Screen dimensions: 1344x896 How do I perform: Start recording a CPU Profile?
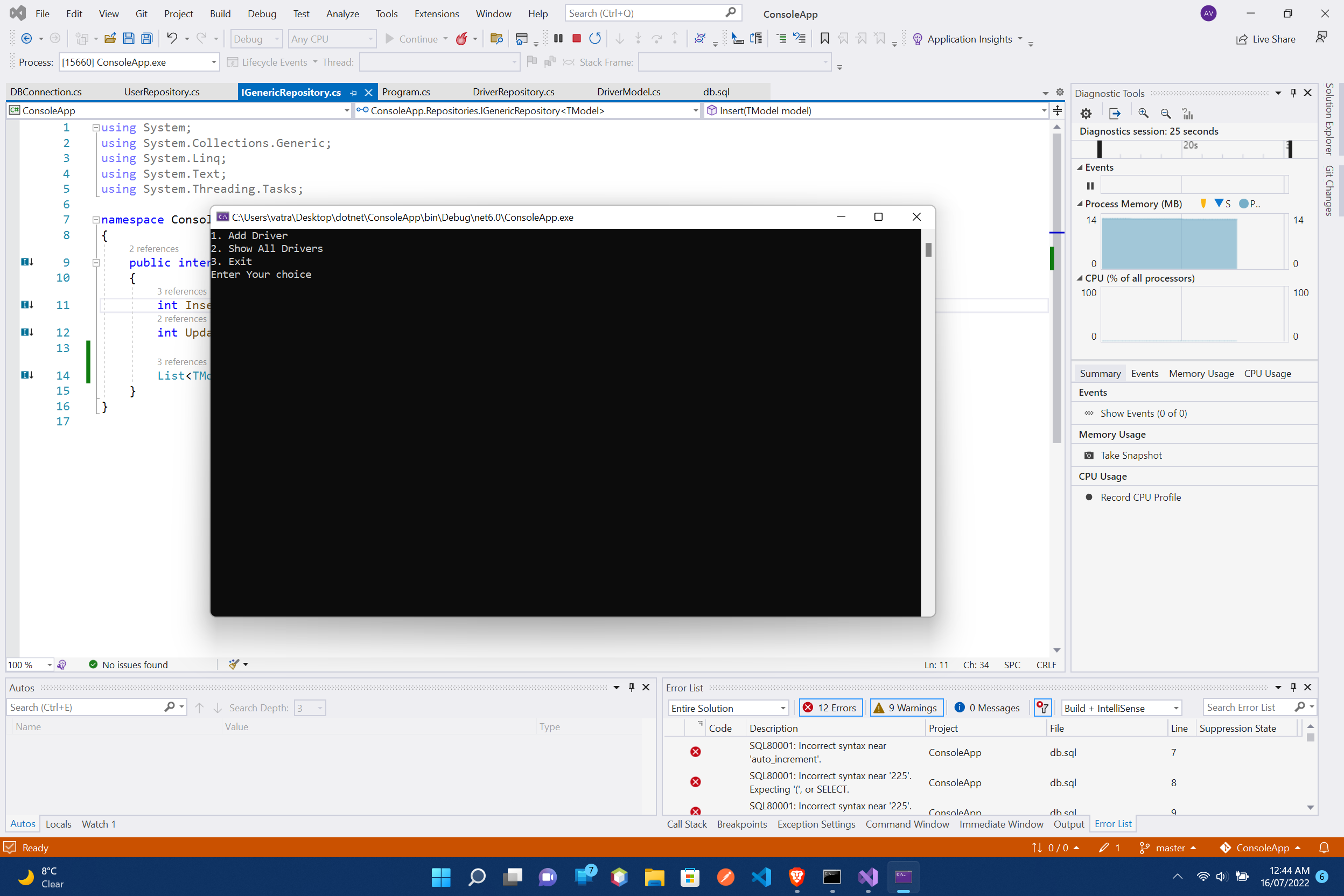pyautogui.click(x=1139, y=497)
